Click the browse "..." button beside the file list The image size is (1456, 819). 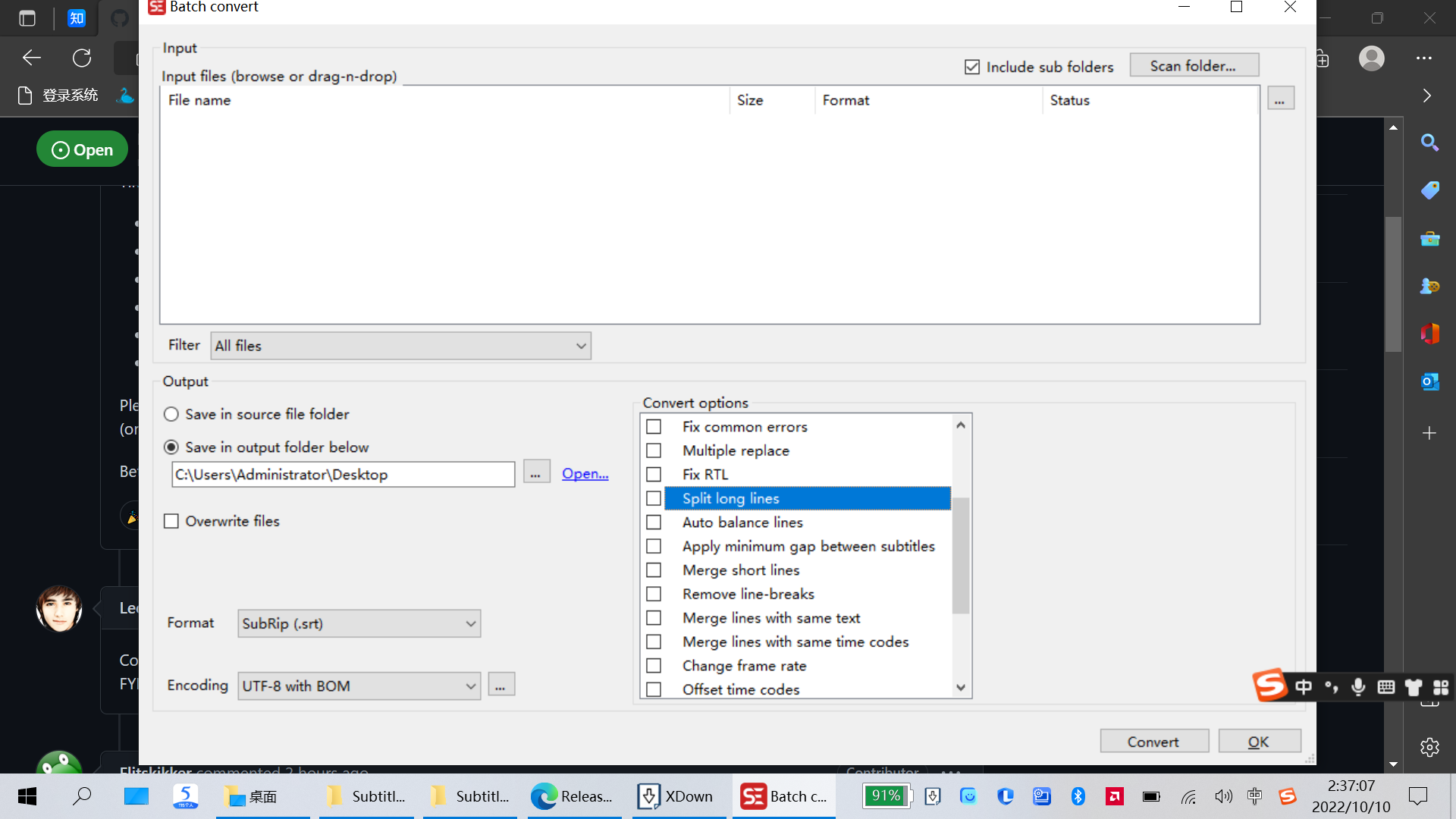[x=1280, y=98]
